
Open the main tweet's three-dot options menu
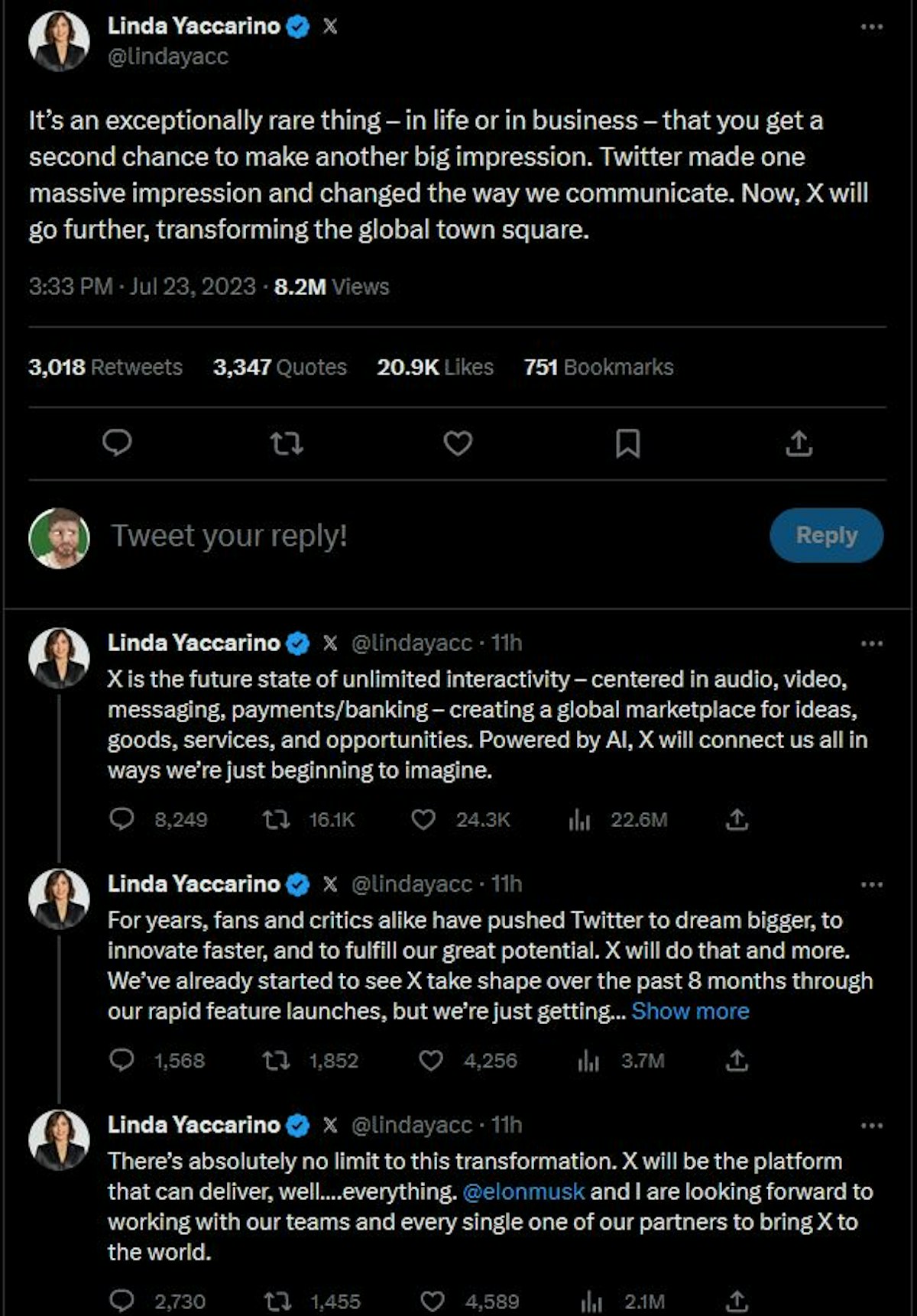click(x=871, y=28)
